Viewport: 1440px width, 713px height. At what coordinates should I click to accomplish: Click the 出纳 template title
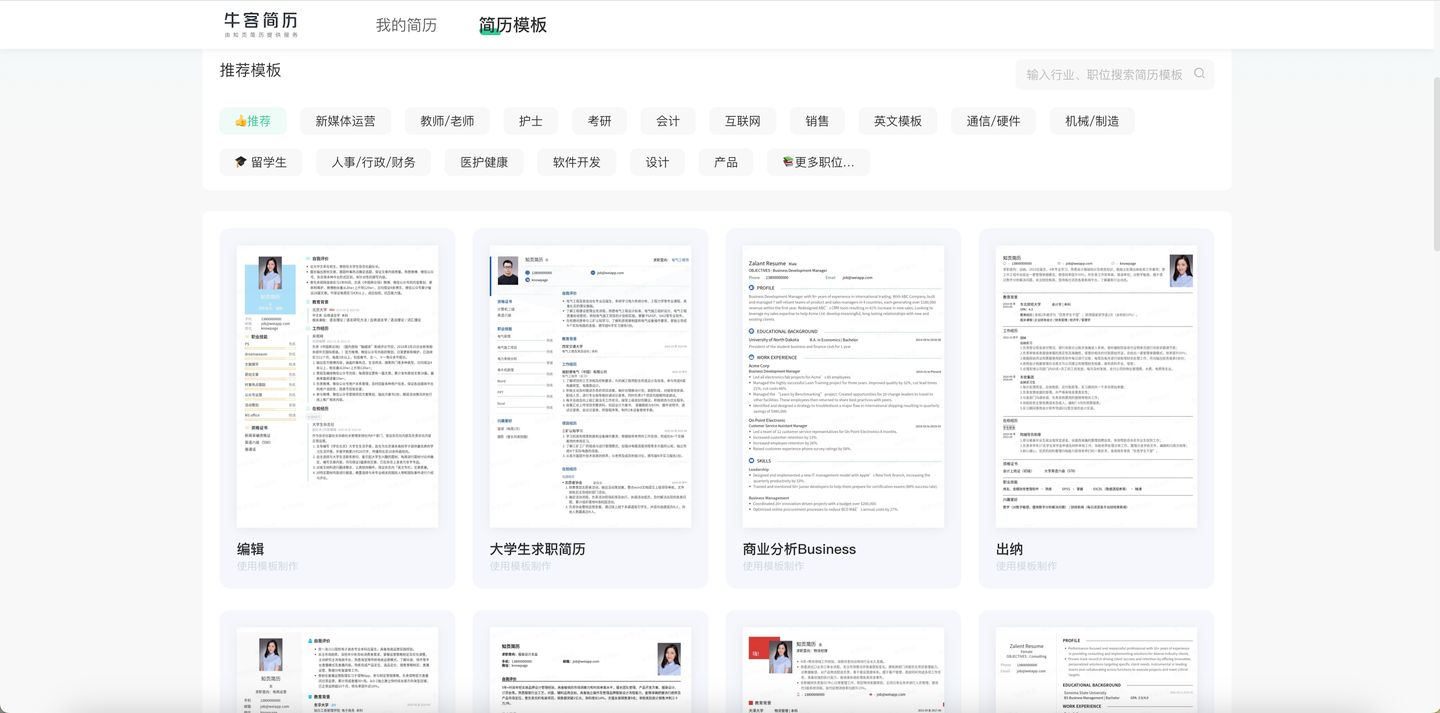point(1010,549)
